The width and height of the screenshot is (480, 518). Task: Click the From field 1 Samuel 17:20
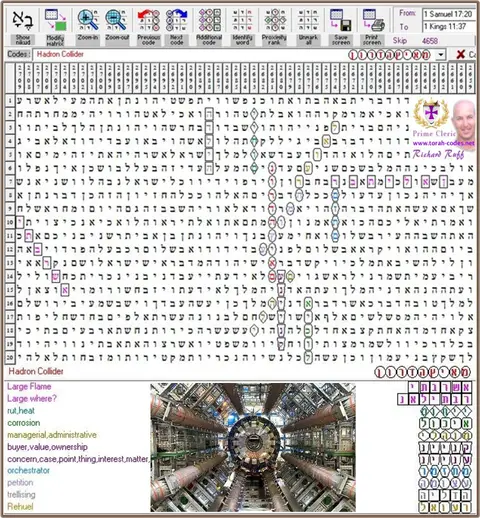[x=448, y=14]
